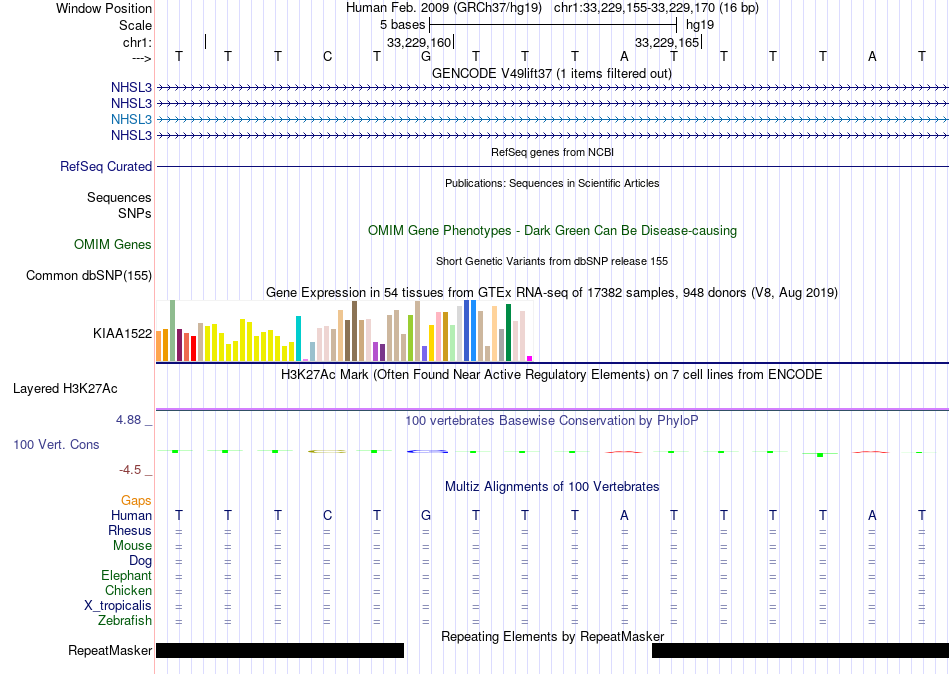
Task: Click '100 vertebrates Basewise Conservation by PhyloP' title
Action: 552,421
